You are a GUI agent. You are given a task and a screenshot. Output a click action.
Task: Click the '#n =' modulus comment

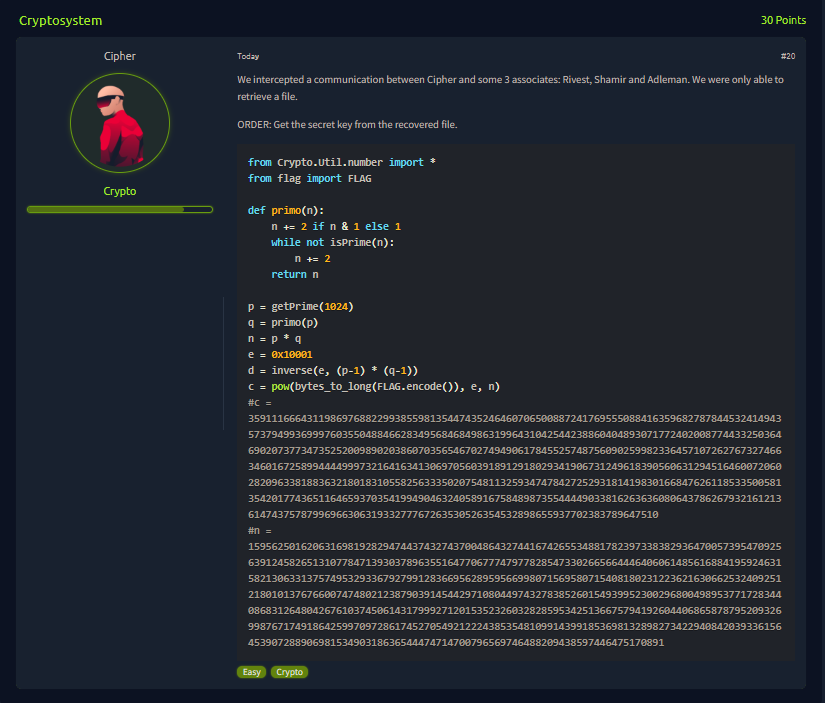point(260,532)
